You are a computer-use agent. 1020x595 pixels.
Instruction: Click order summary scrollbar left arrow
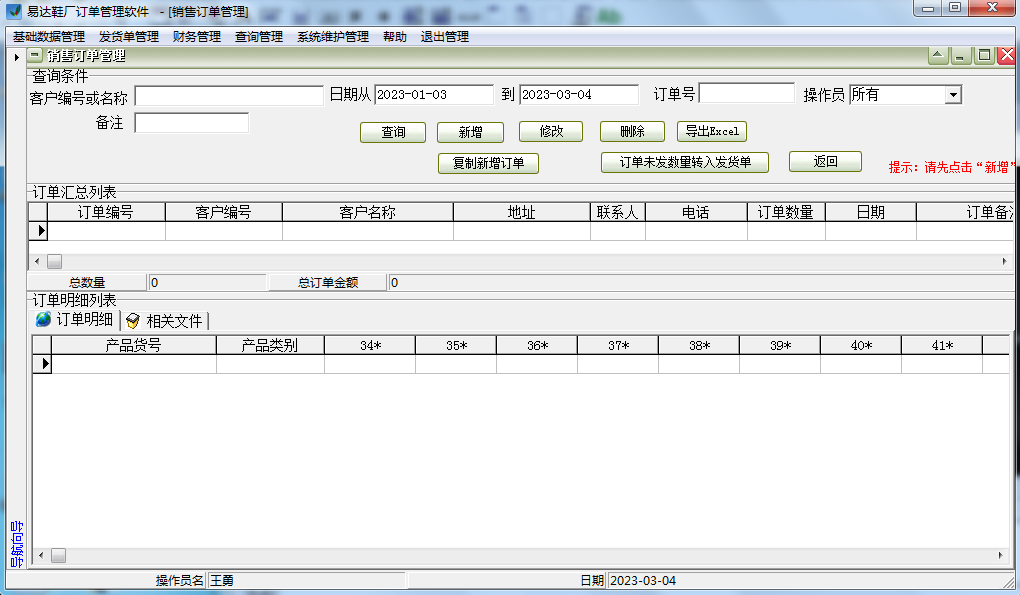pyautogui.click(x=37, y=261)
